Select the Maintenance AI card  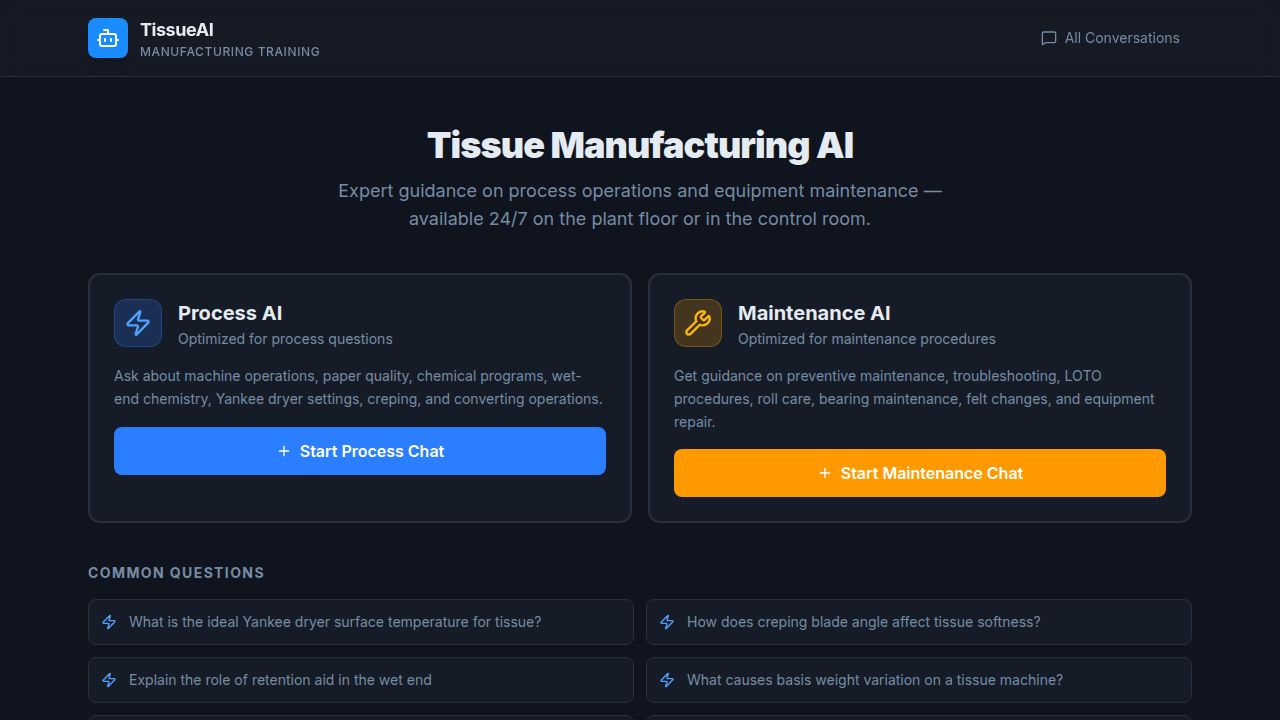coord(920,397)
